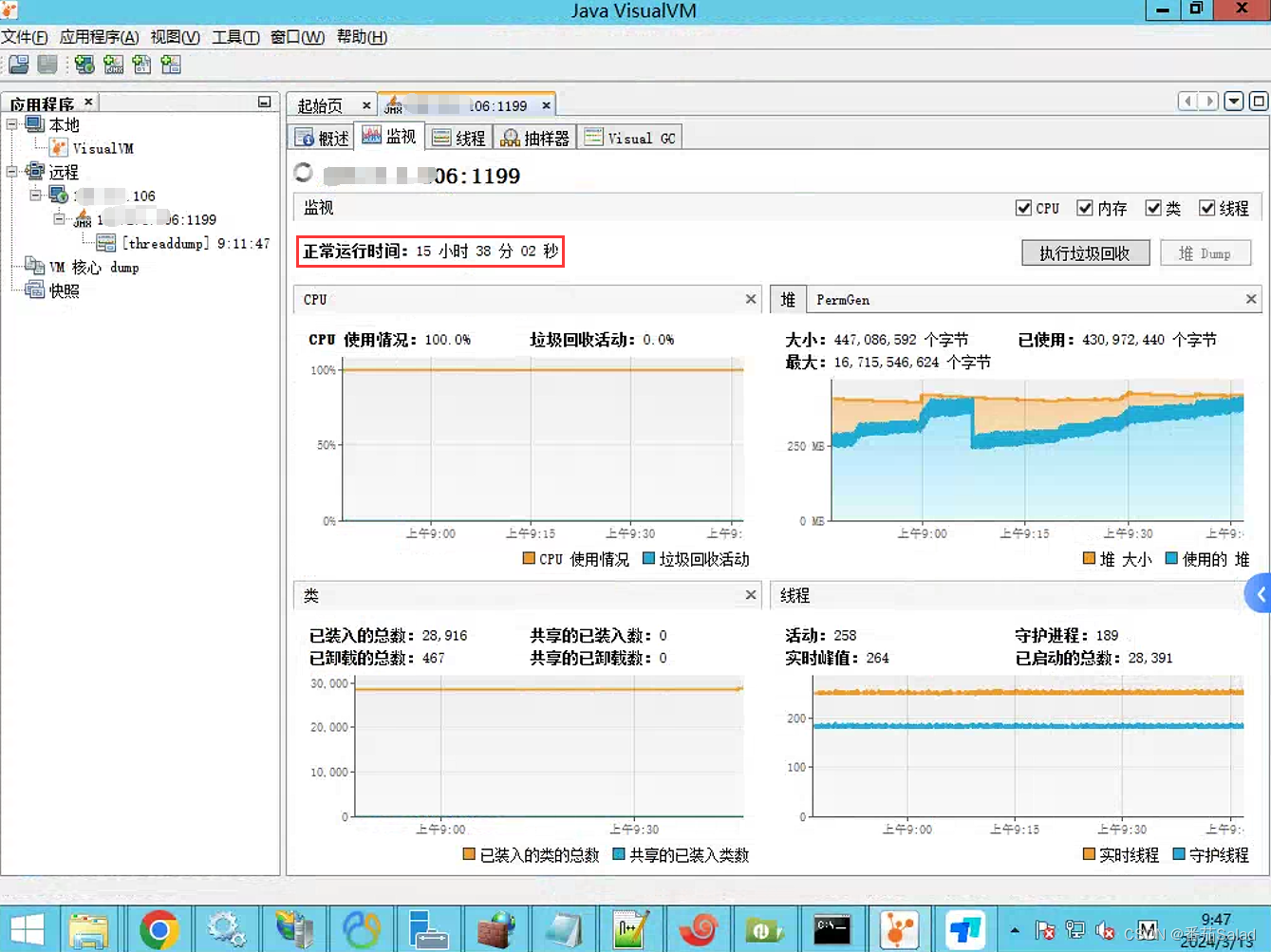Click the Add VM Coredump toolbar icon
Screen dimensions: 1271x952
[142, 65]
